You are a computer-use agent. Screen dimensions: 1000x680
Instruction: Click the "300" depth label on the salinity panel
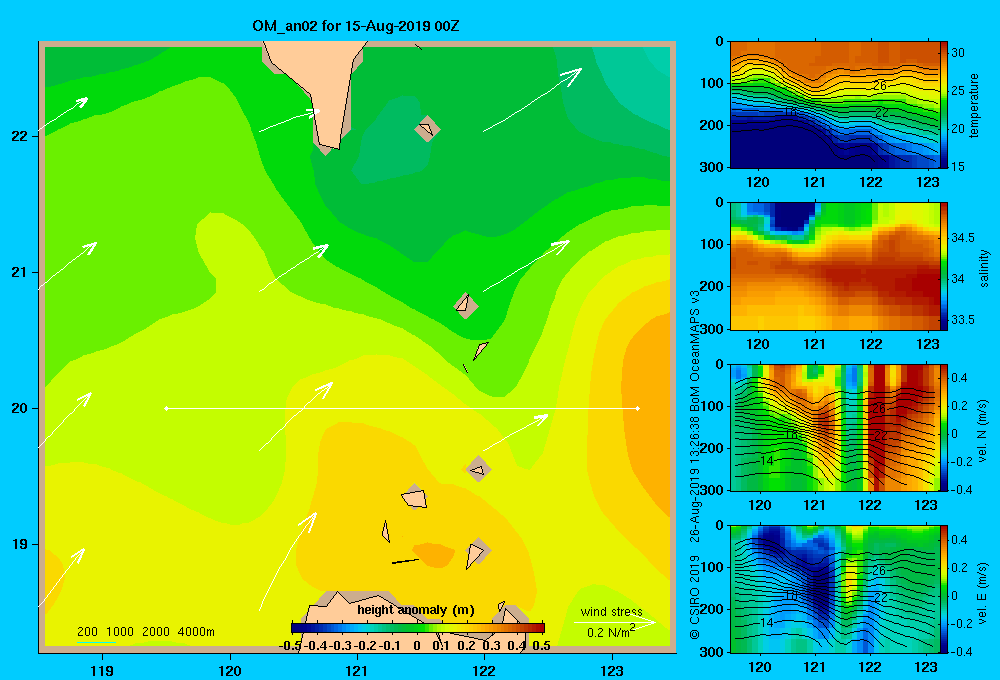click(712, 329)
